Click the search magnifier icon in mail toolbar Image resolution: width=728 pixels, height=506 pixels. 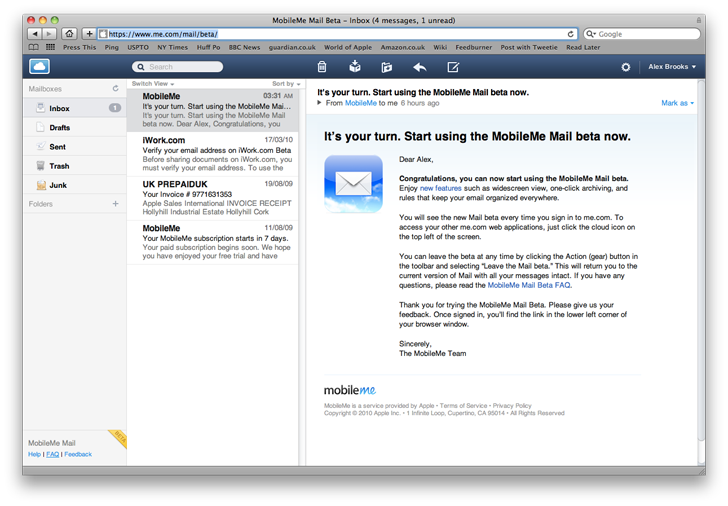tap(141, 67)
